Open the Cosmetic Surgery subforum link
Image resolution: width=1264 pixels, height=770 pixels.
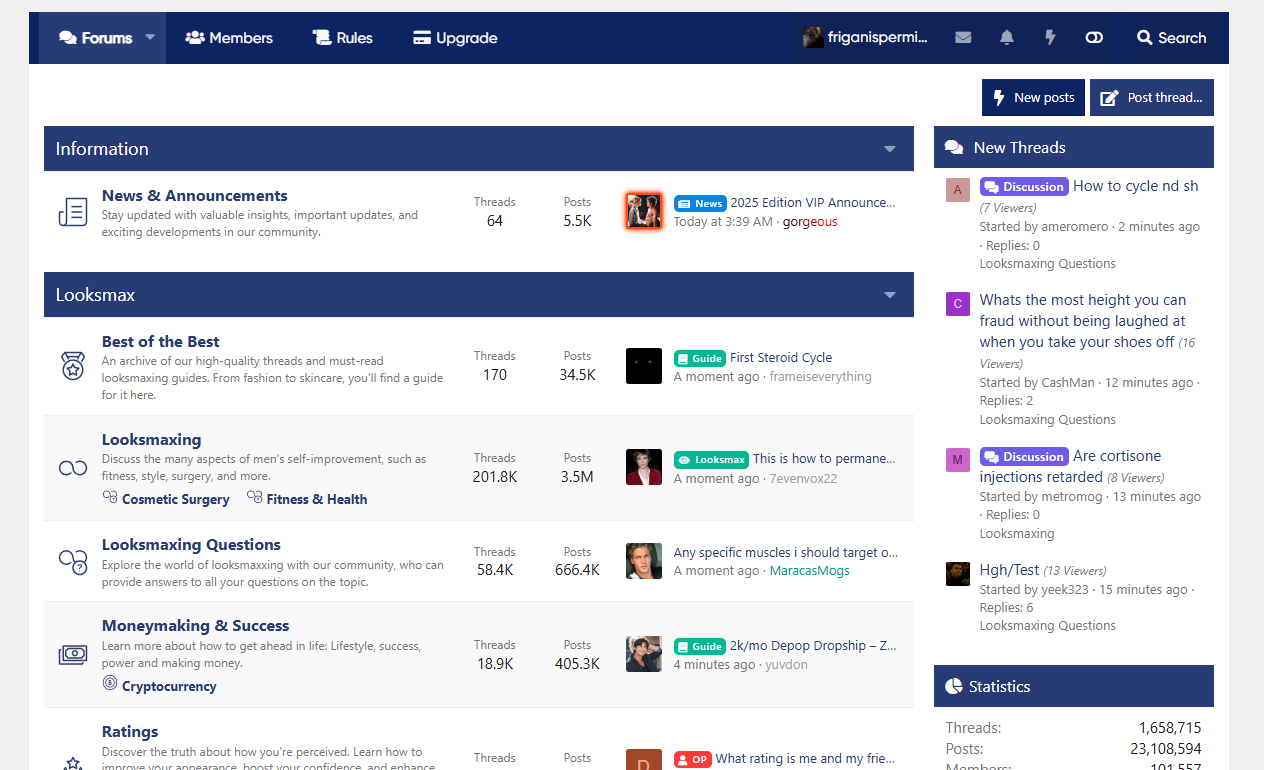[x=175, y=499]
